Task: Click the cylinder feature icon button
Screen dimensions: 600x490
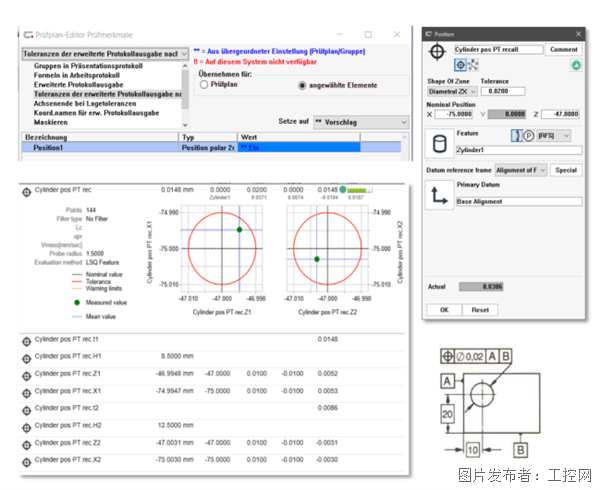Action: tap(436, 143)
